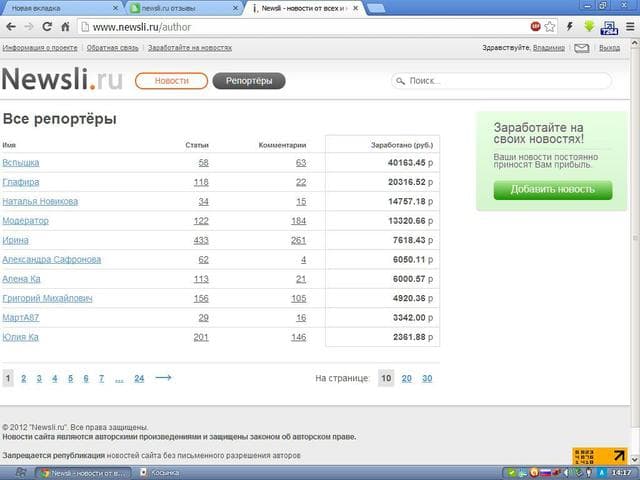640x480 pixels.
Task: Open reporter Глафира profile
Action: 21,182
